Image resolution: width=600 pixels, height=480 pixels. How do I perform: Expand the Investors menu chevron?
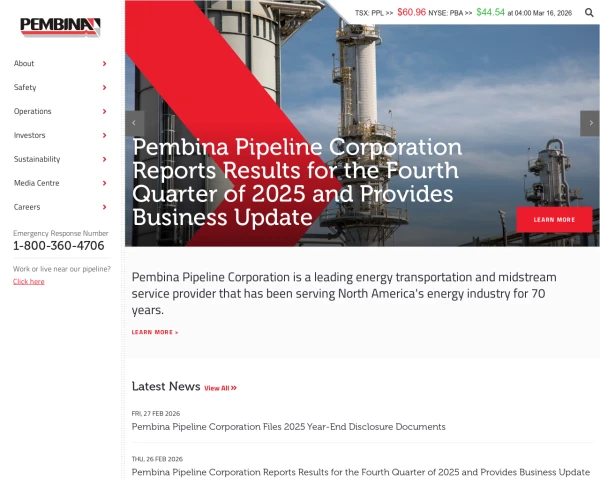coord(104,135)
